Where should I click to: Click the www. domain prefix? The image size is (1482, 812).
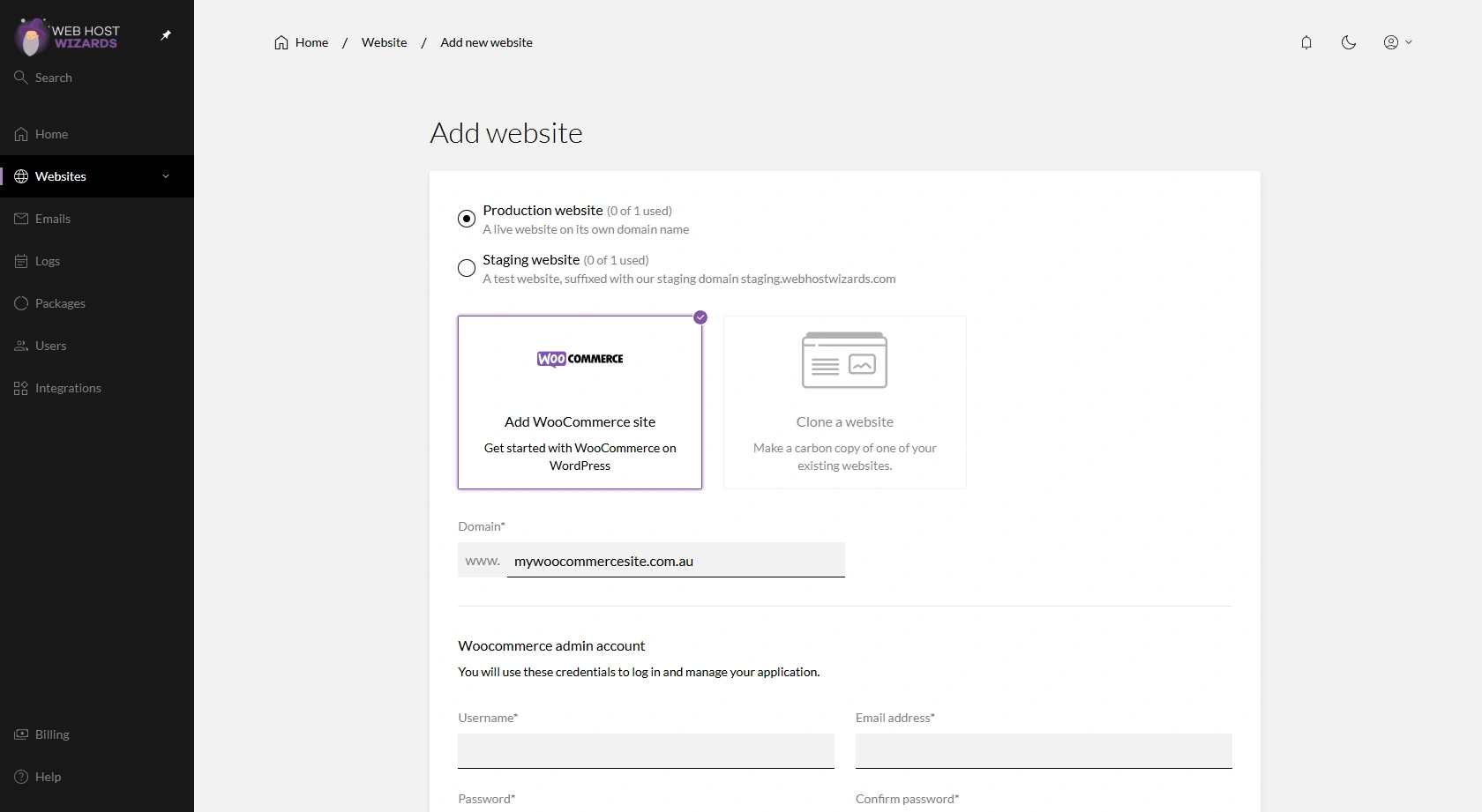click(483, 561)
